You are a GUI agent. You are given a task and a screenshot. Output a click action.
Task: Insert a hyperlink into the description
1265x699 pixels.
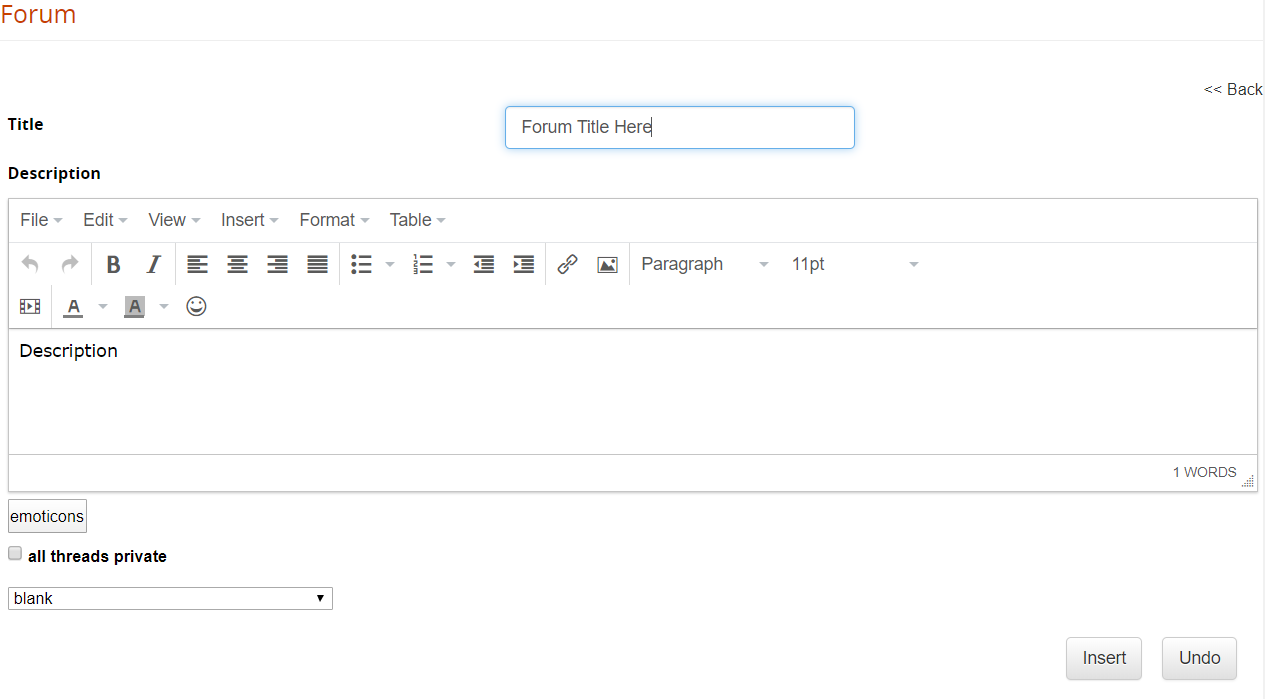point(567,264)
